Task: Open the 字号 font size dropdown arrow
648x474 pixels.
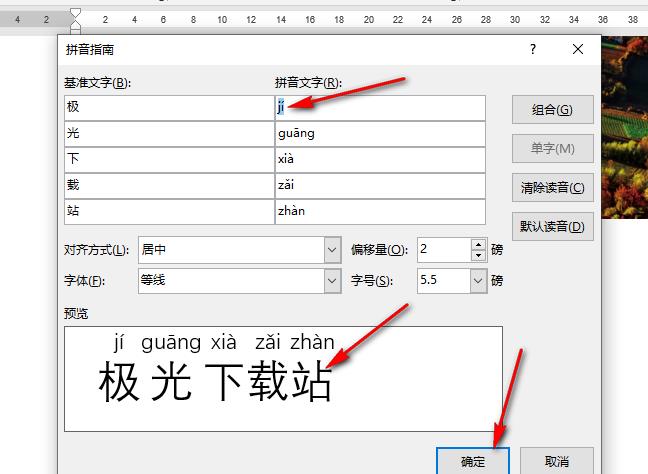Action: (478, 281)
